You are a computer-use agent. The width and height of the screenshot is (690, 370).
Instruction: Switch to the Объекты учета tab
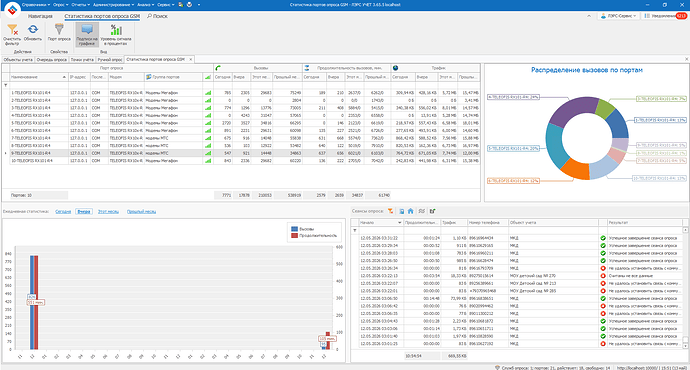pos(18,59)
